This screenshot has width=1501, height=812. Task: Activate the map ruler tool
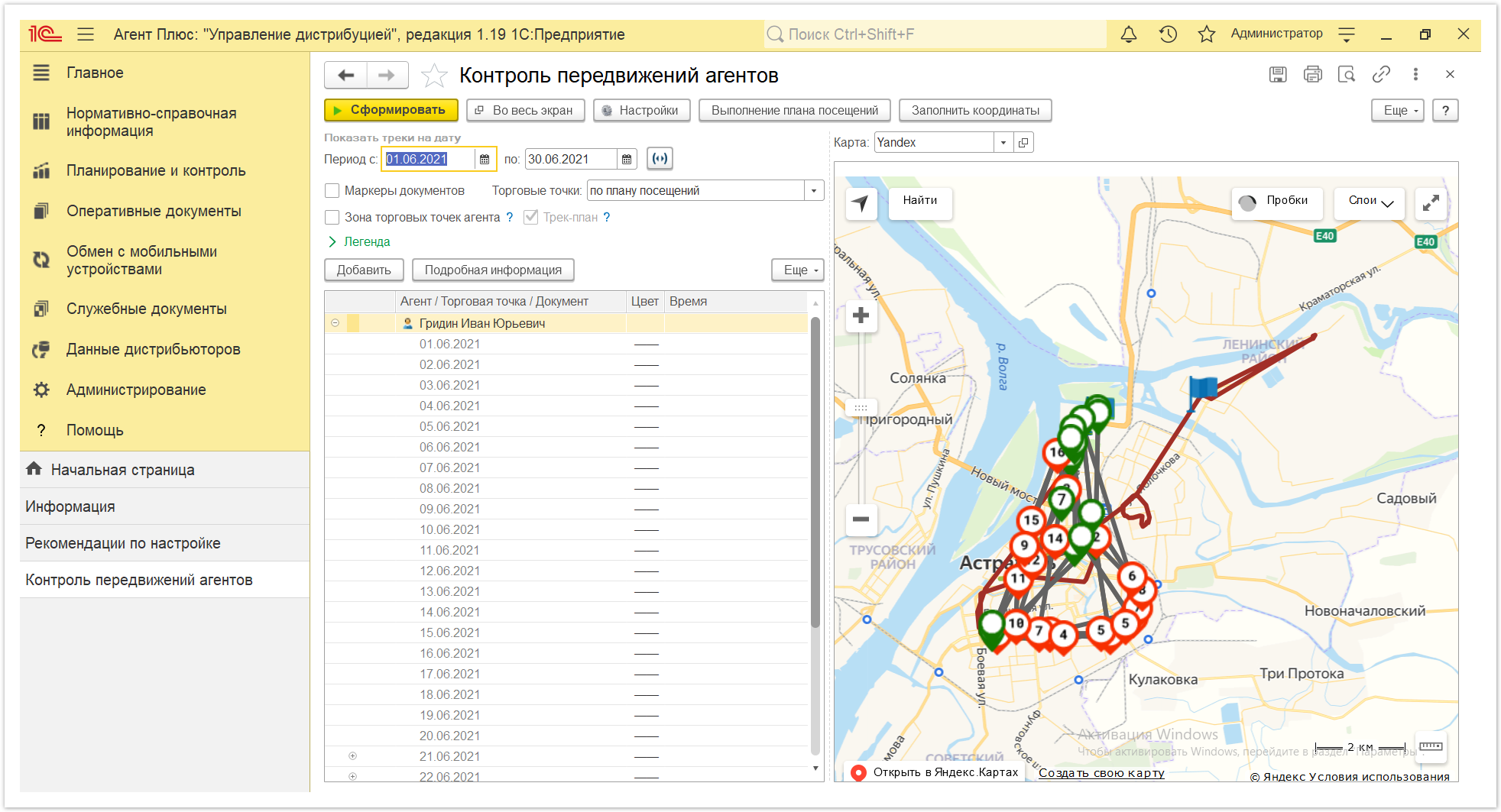tap(1430, 746)
